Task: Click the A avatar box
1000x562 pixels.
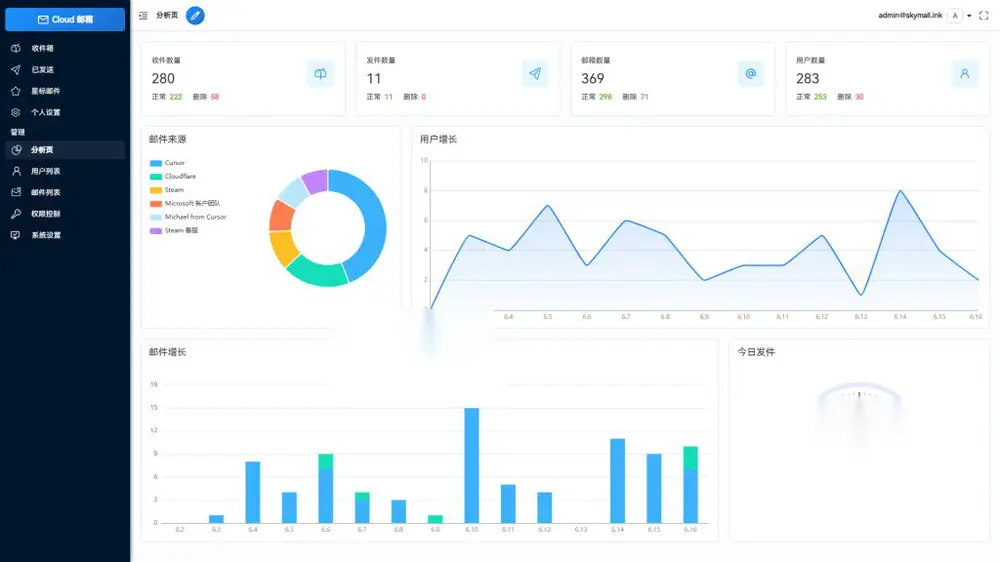Action: tap(955, 16)
